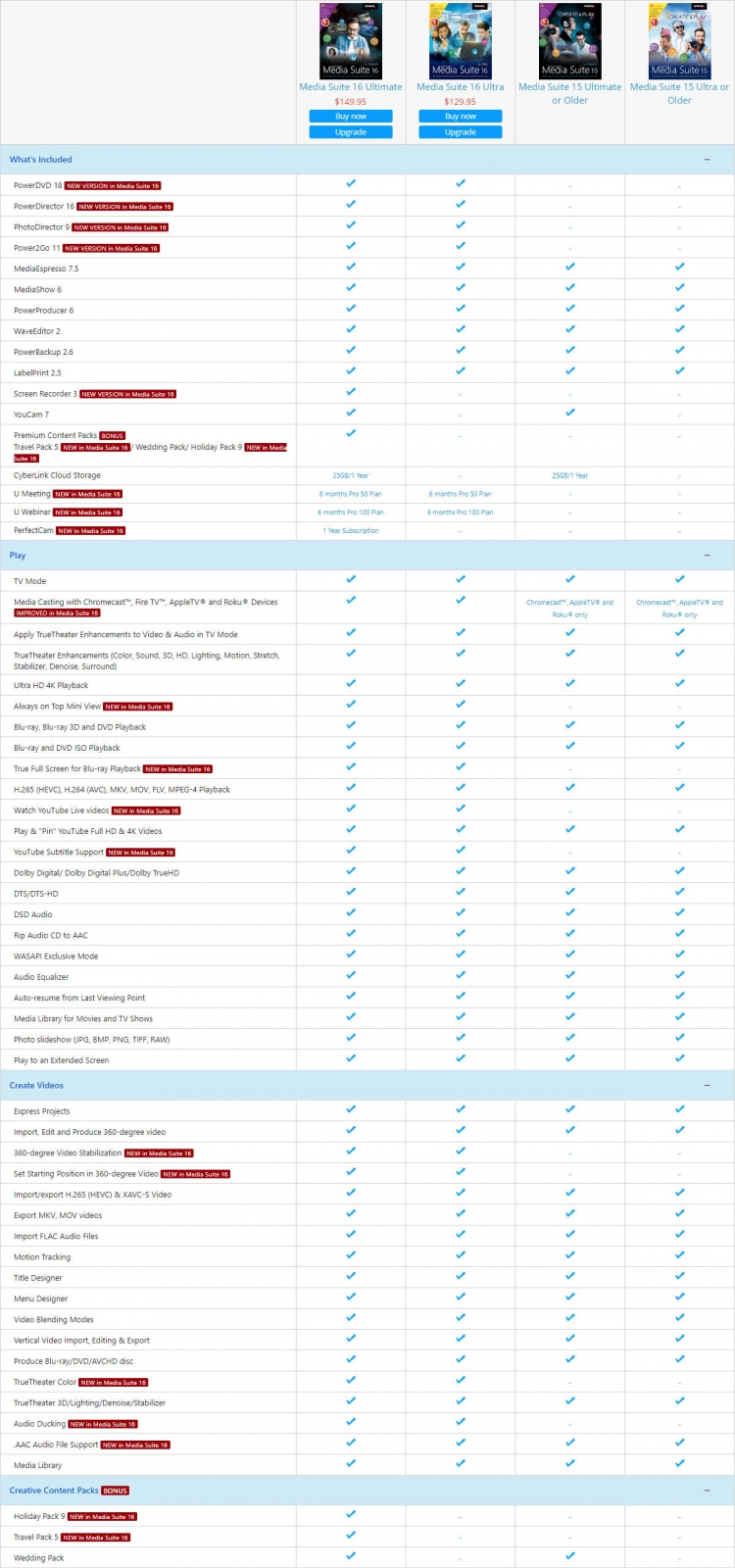735x1568 pixels.
Task: Click the Media Suite 16 Ultra box image
Action: click(461, 40)
